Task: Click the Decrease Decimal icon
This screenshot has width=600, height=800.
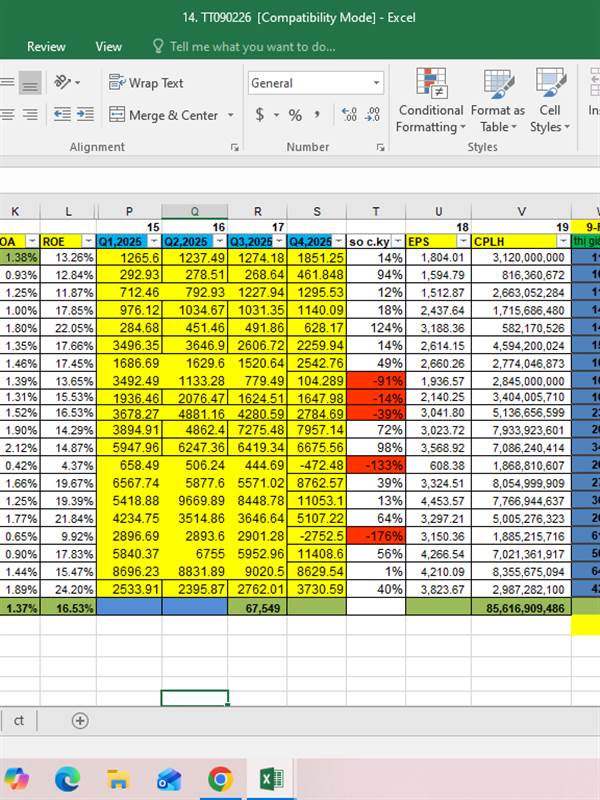Action: tap(372, 114)
